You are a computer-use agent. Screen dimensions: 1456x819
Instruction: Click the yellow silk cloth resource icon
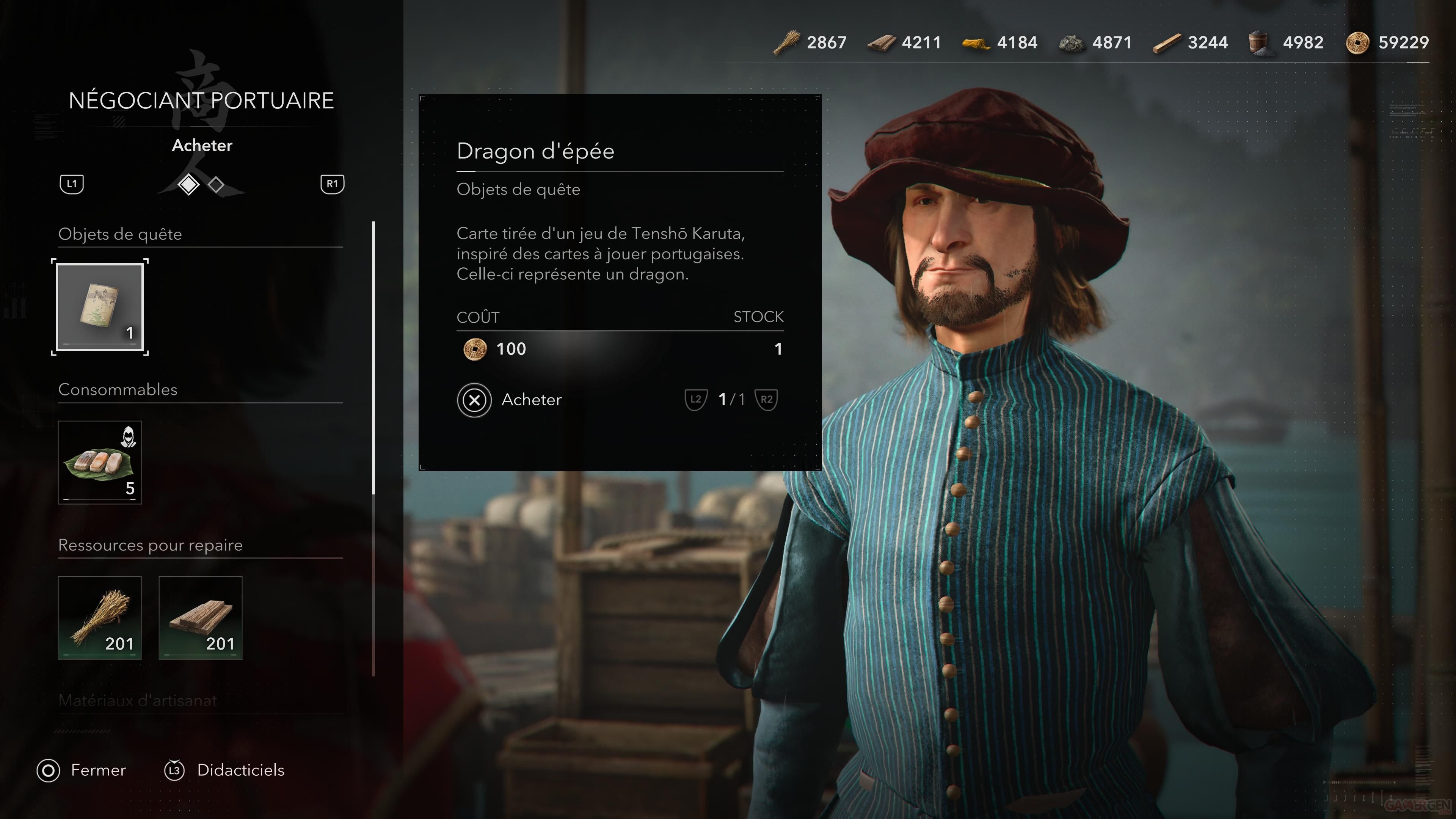pyautogui.click(x=976, y=43)
